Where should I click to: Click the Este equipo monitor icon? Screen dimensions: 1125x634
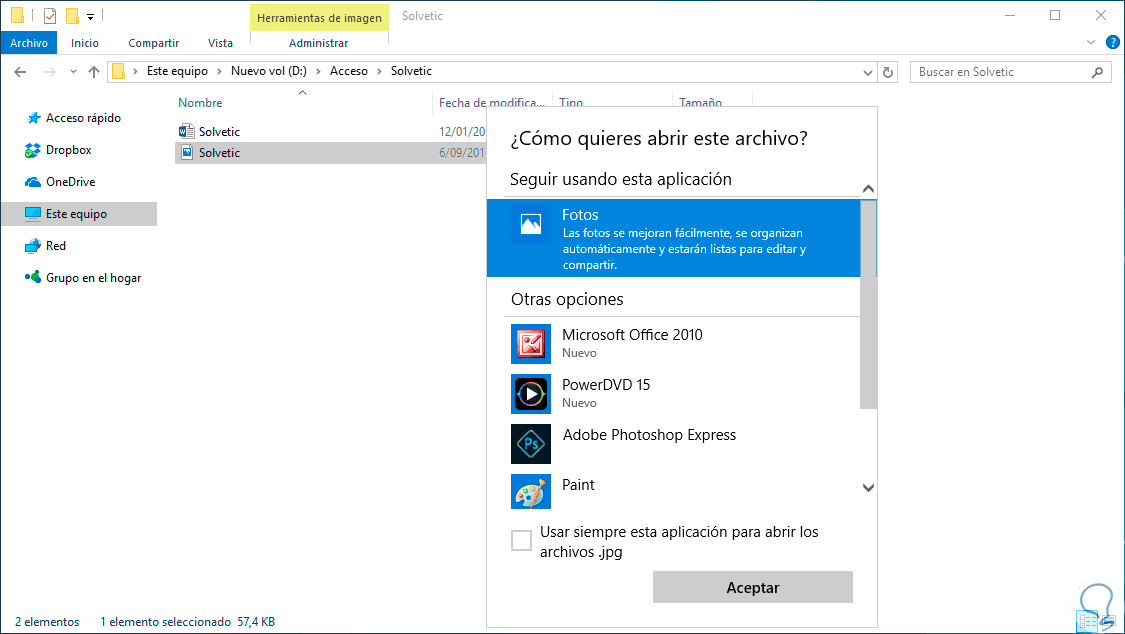(32, 214)
